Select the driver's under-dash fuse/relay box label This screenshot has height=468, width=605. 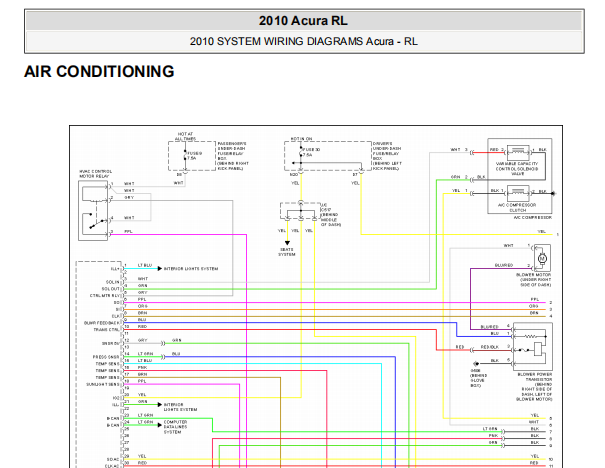click(387, 156)
